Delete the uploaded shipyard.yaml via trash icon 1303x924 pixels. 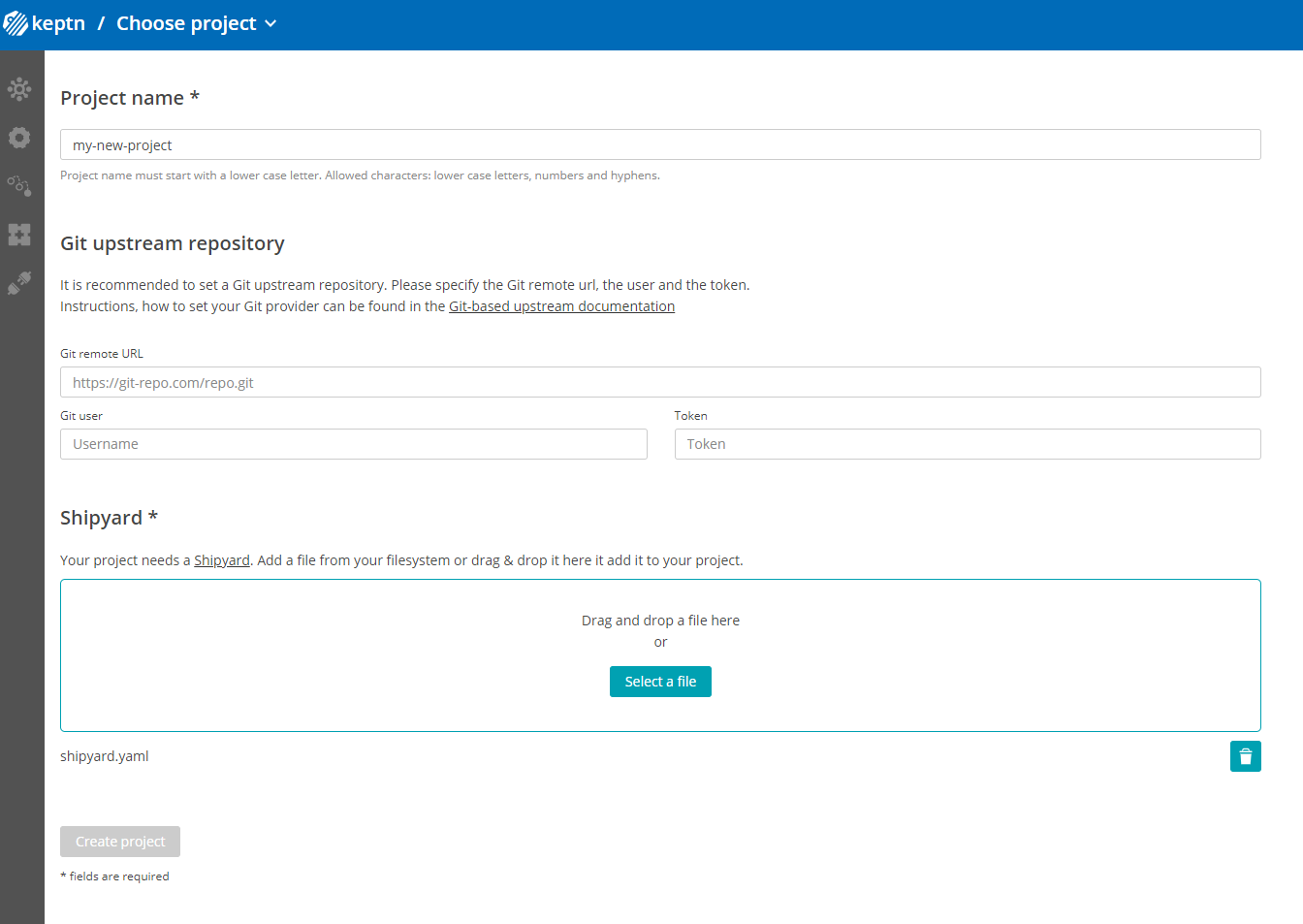tap(1246, 755)
